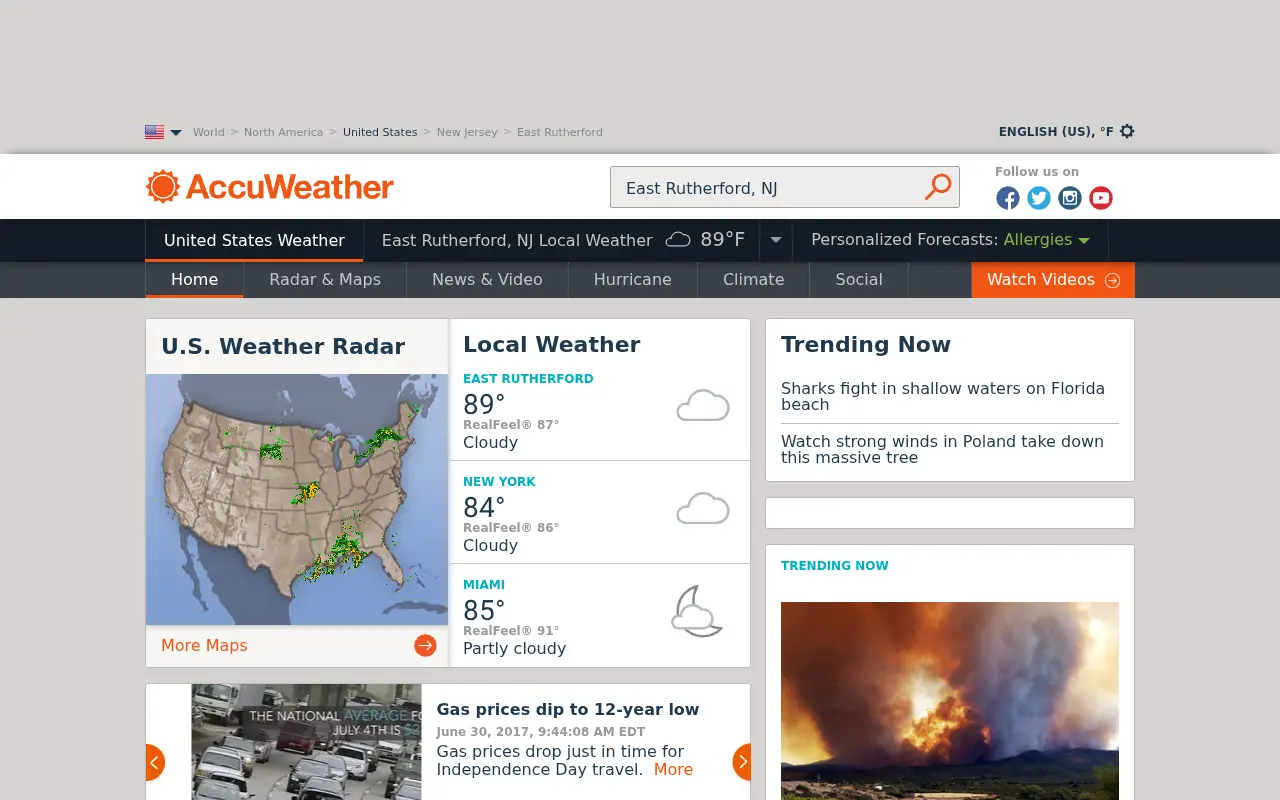Click the Watch Videos button
Viewport: 1280px width, 800px height.
pos(1053,280)
